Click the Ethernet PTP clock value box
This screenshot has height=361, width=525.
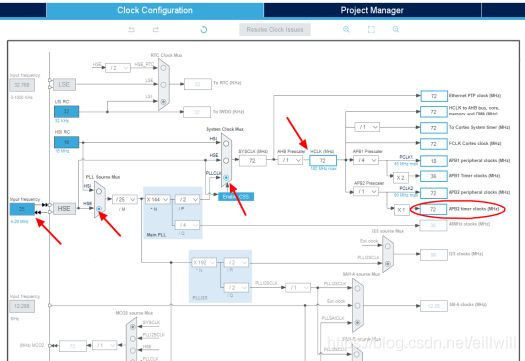pos(434,96)
